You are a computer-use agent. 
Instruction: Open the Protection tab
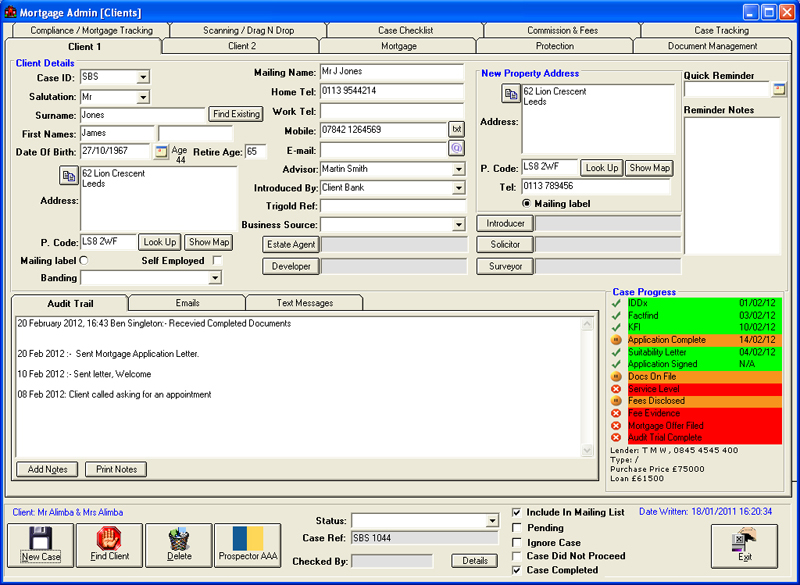click(x=555, y=46)
